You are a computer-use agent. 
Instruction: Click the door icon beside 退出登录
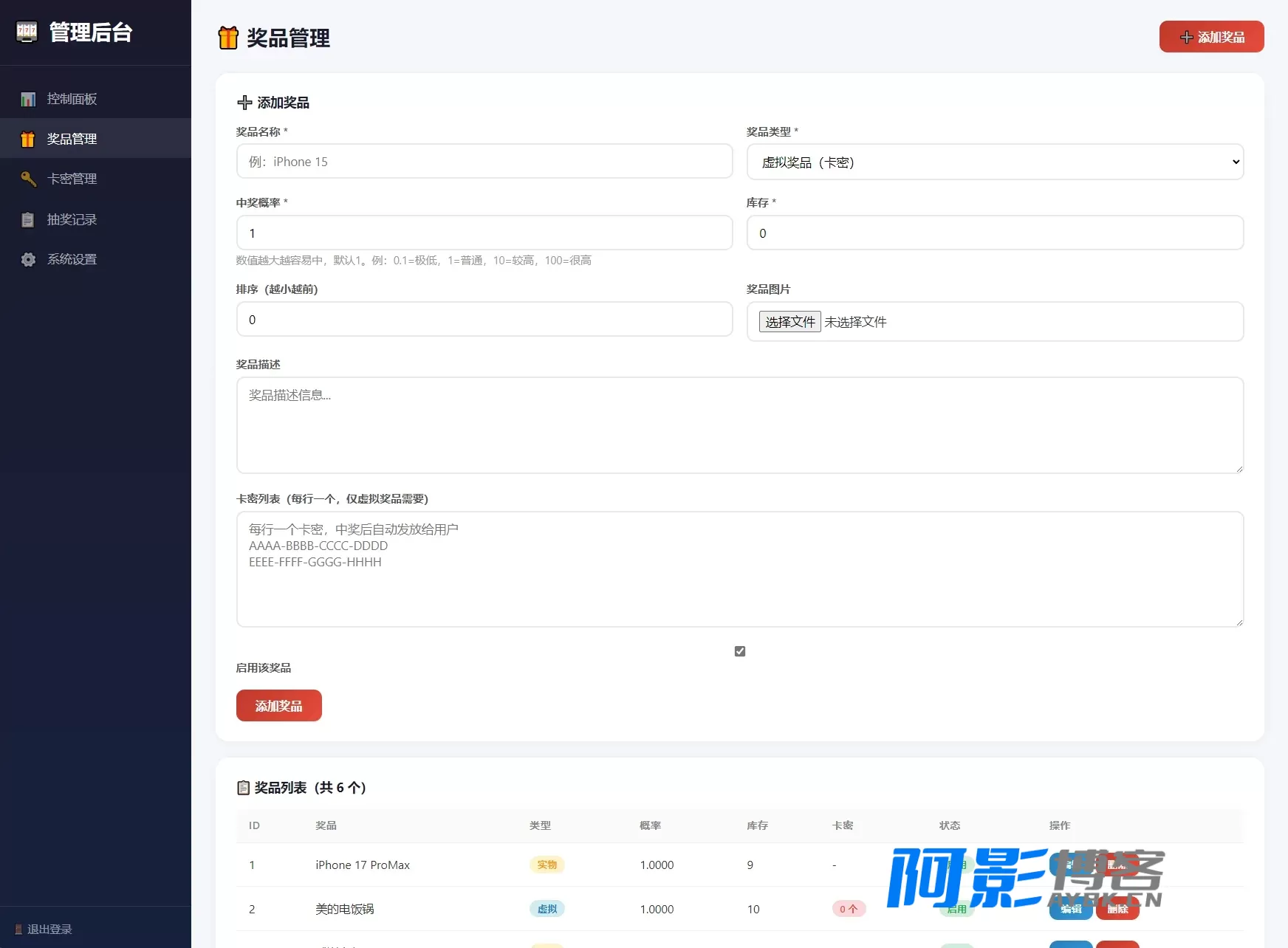tap(18, 930)
